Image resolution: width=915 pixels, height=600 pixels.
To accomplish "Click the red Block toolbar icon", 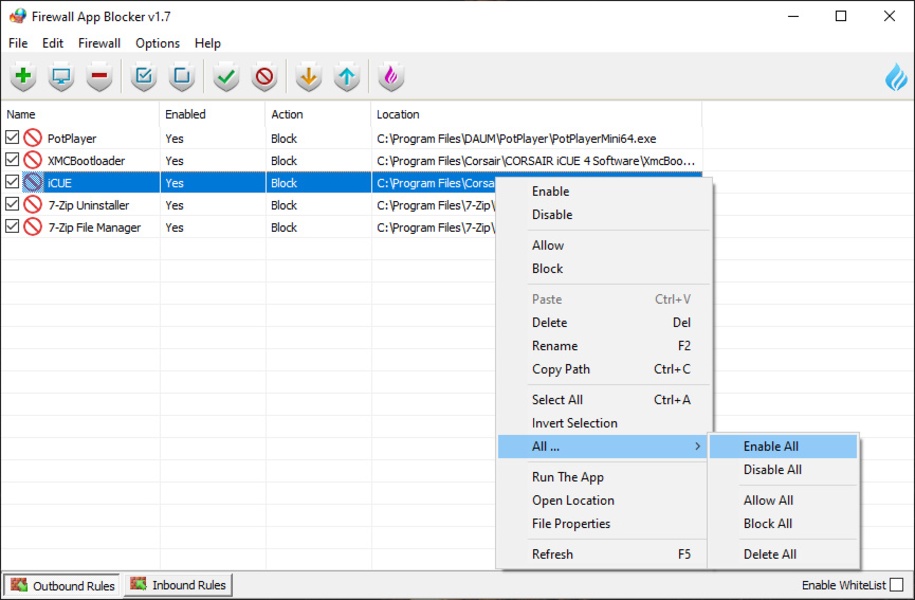I will coord(264,76).
